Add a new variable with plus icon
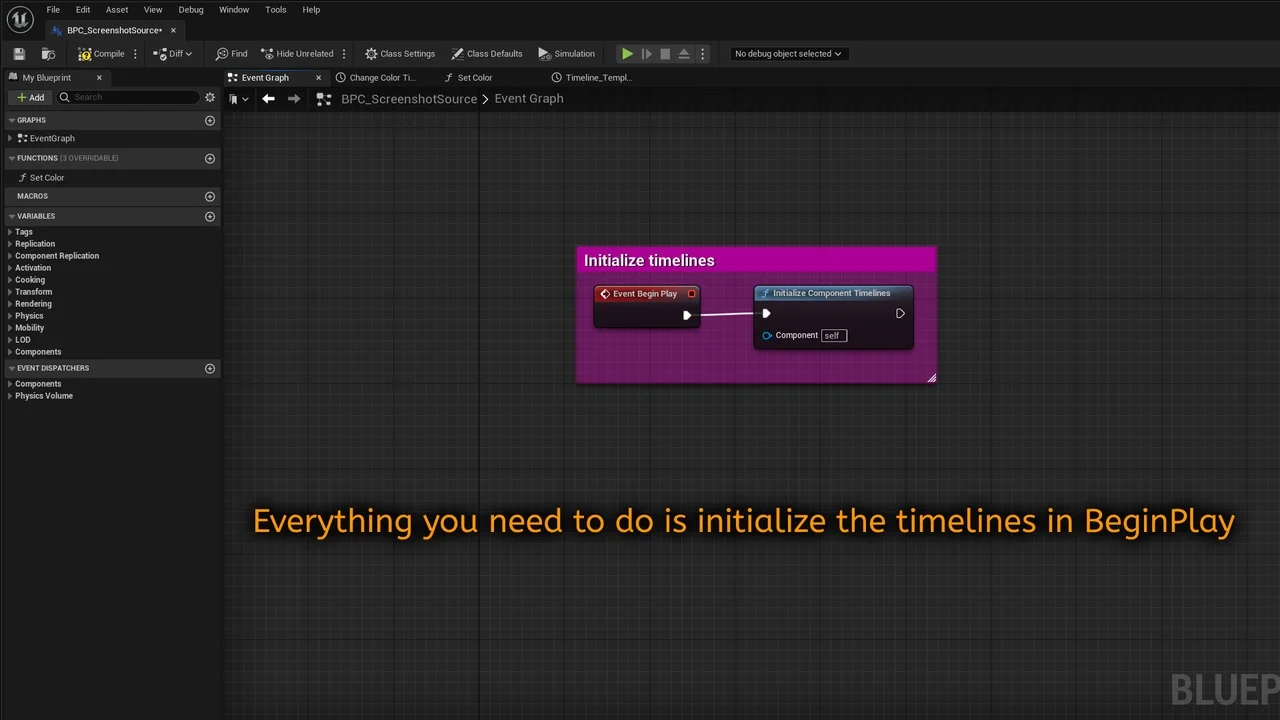The height and width of the screenshot is (720, 1280). click(x=210, y=216)
